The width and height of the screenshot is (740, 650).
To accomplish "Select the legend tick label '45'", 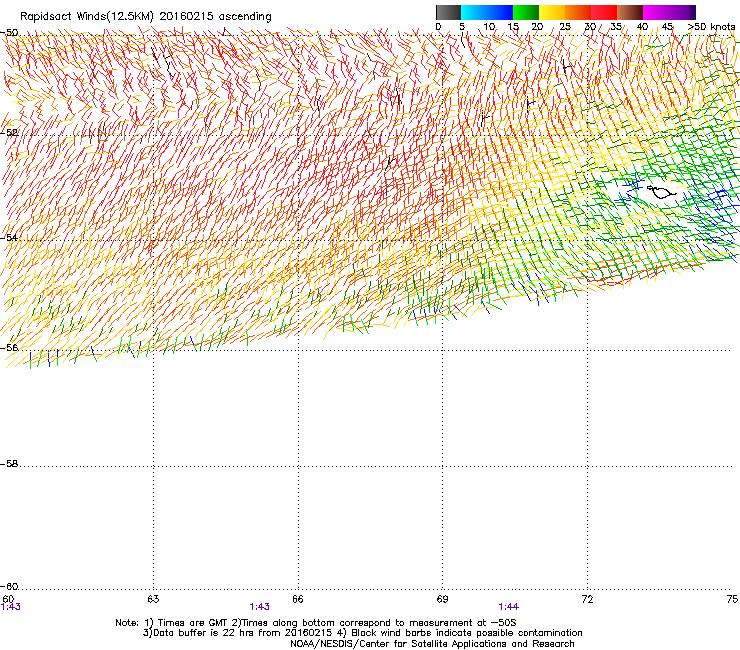I will pyautogui.click(x=667, y=27).
